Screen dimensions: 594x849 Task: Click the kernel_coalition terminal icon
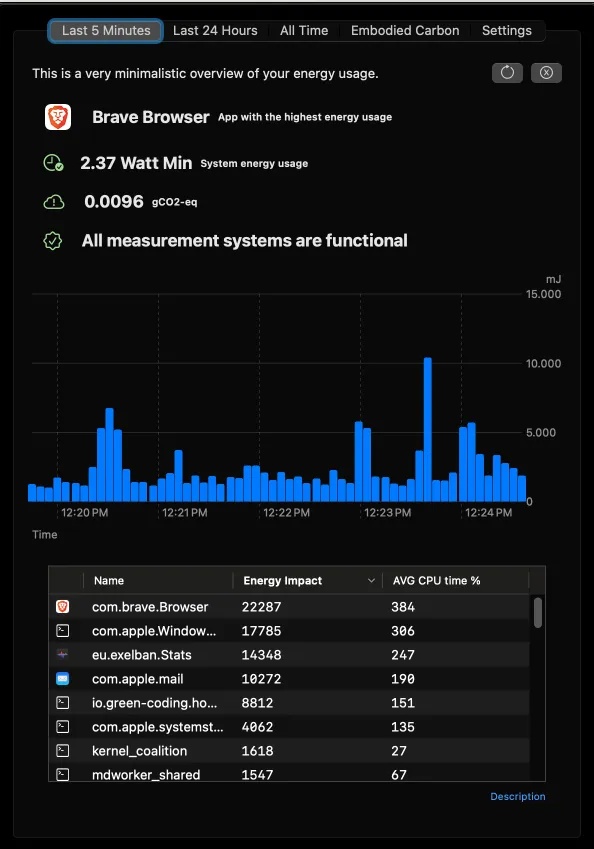click(x=63, y=750)
